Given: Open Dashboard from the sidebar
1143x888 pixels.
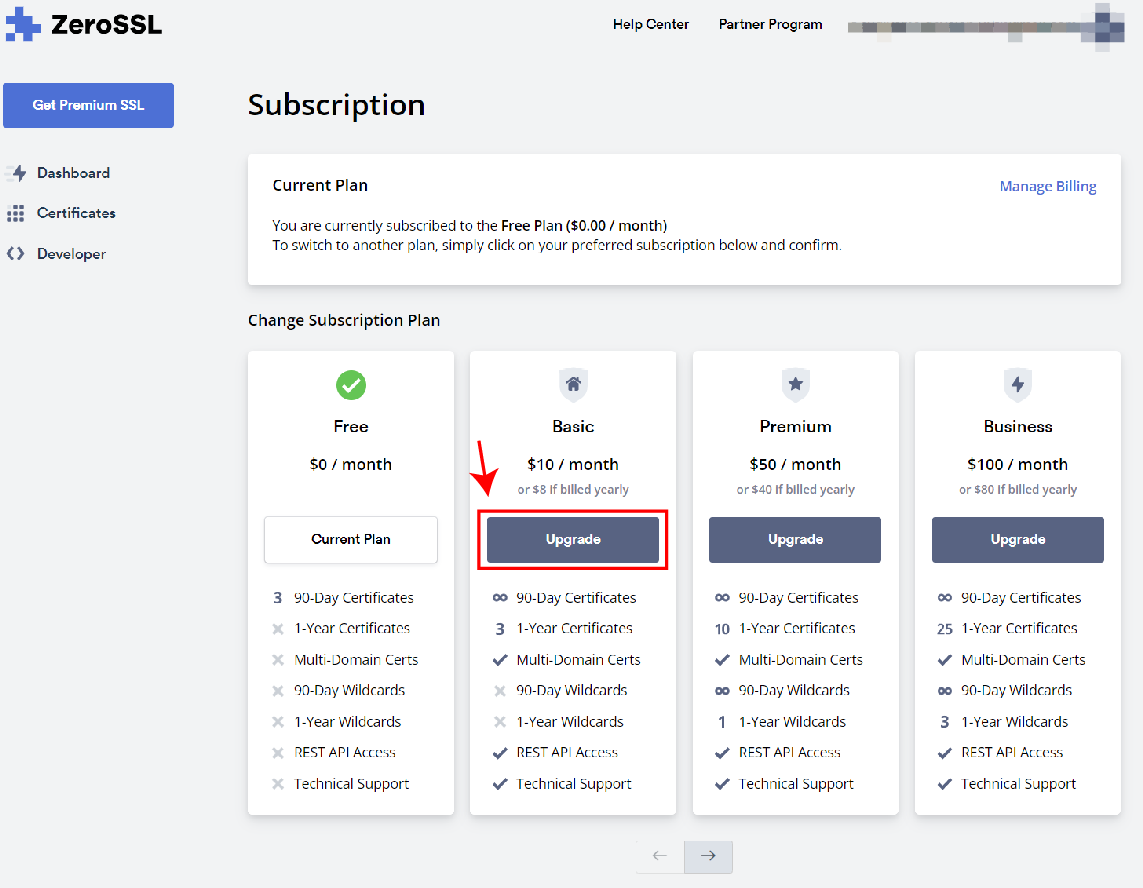Looking at the screenshot, I should 73,173.
